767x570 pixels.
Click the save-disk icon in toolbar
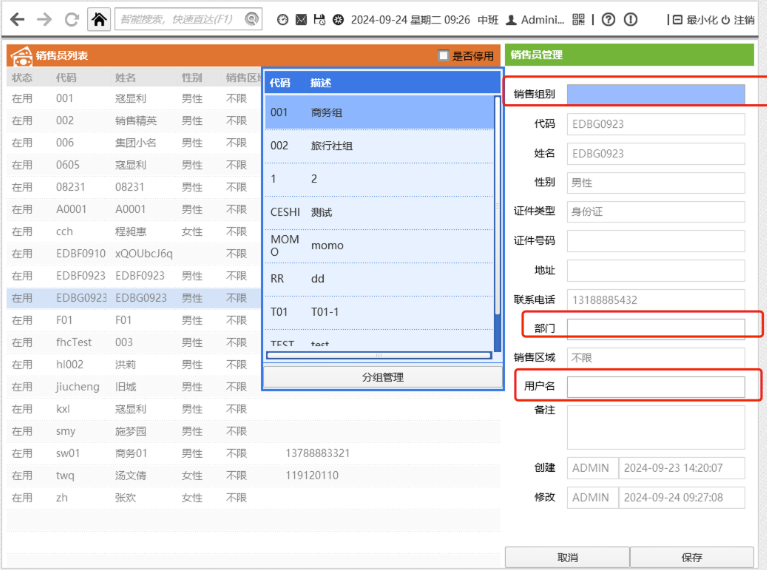(x=319, y=20)
